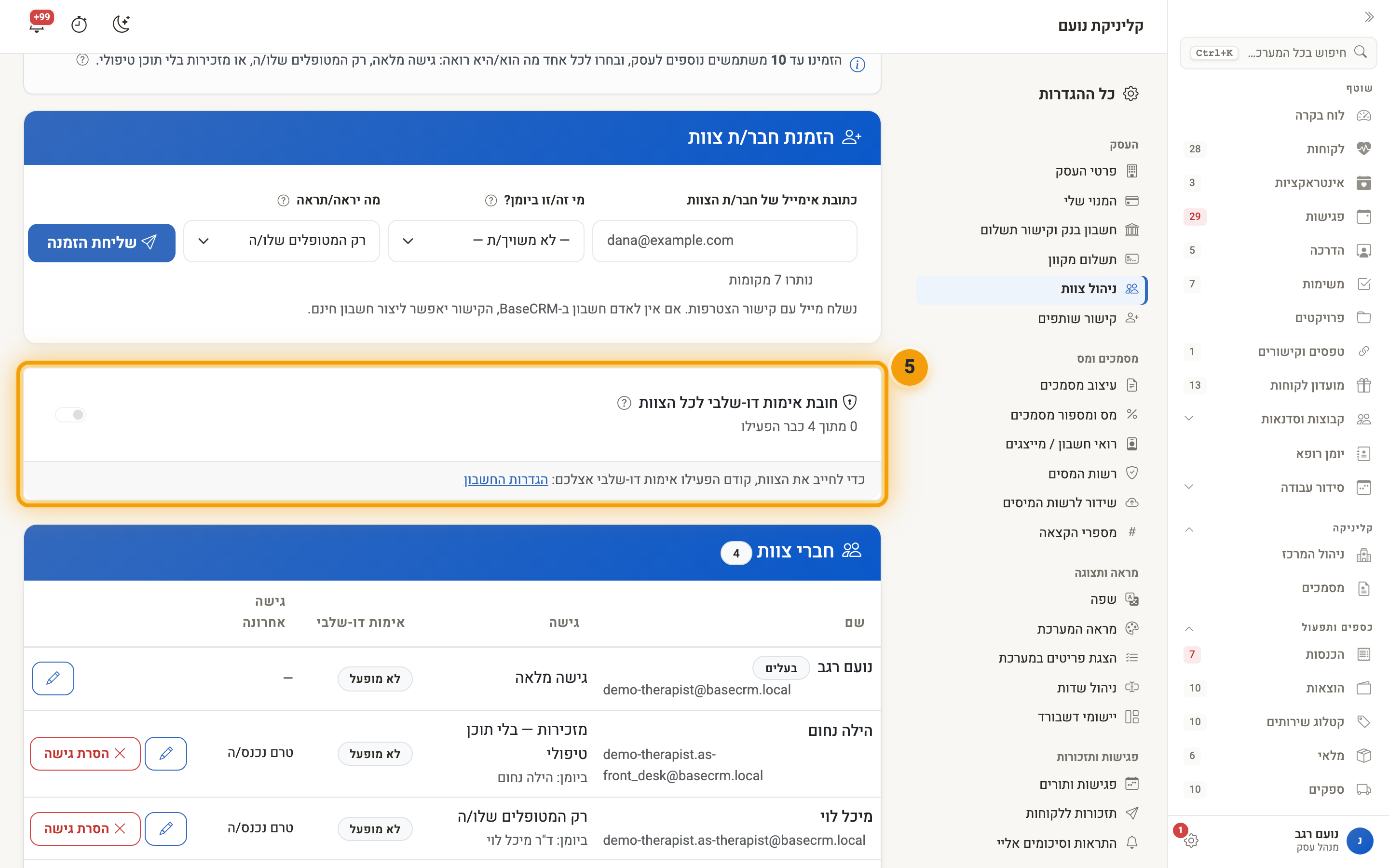The height and width of the screenshot is (868, 1389).
Task: Toggle dark mode moon icon
Action: click(x=121, y=24)
